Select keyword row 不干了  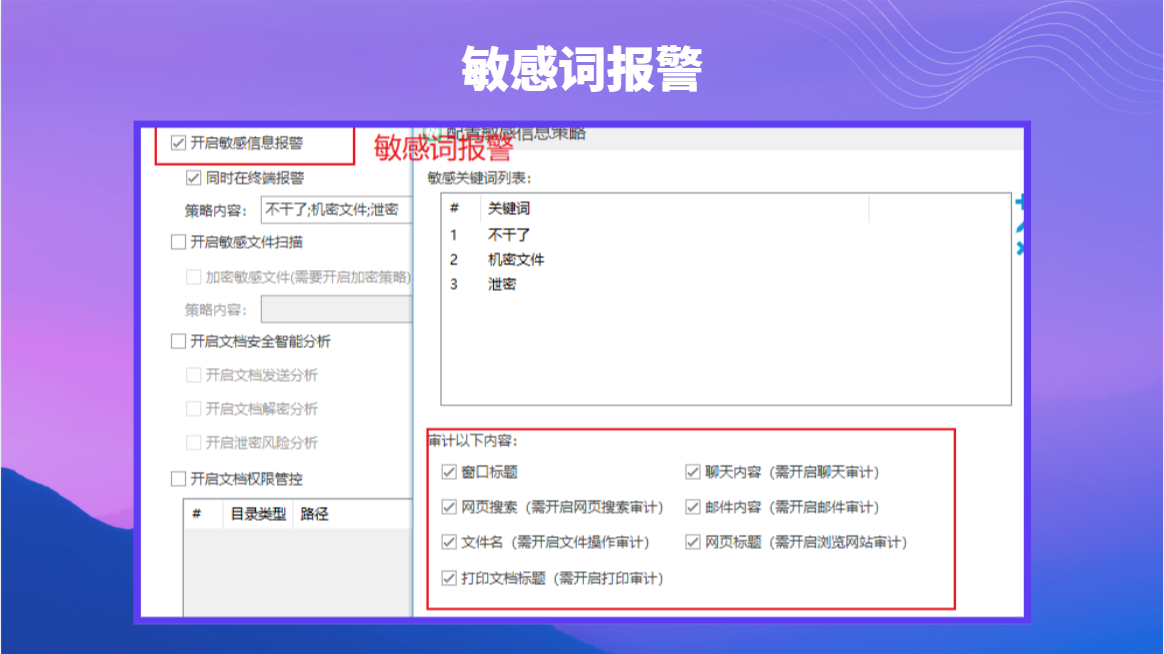728,235
